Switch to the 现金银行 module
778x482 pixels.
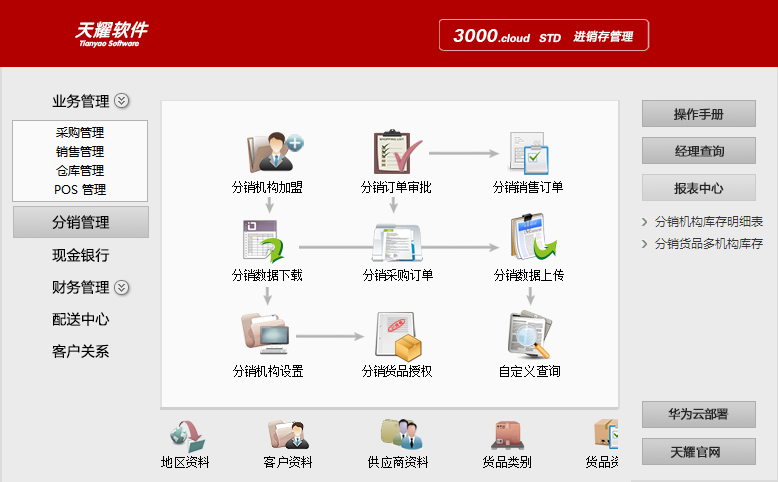(80, 255)
